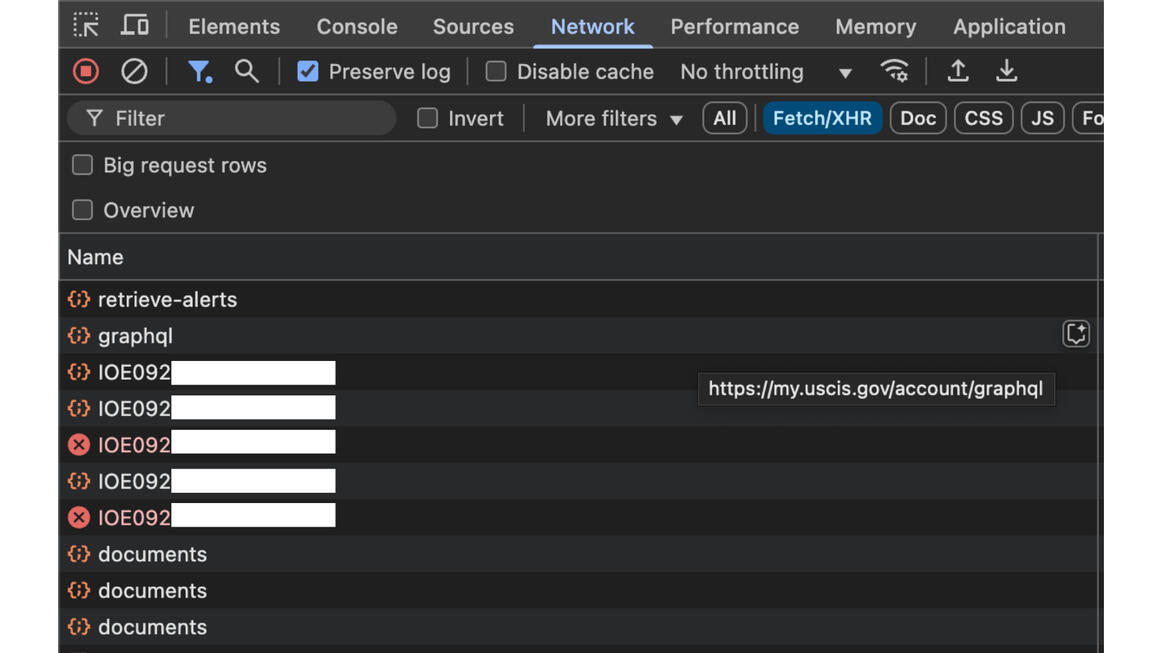Switch to the Console tab

357,27
